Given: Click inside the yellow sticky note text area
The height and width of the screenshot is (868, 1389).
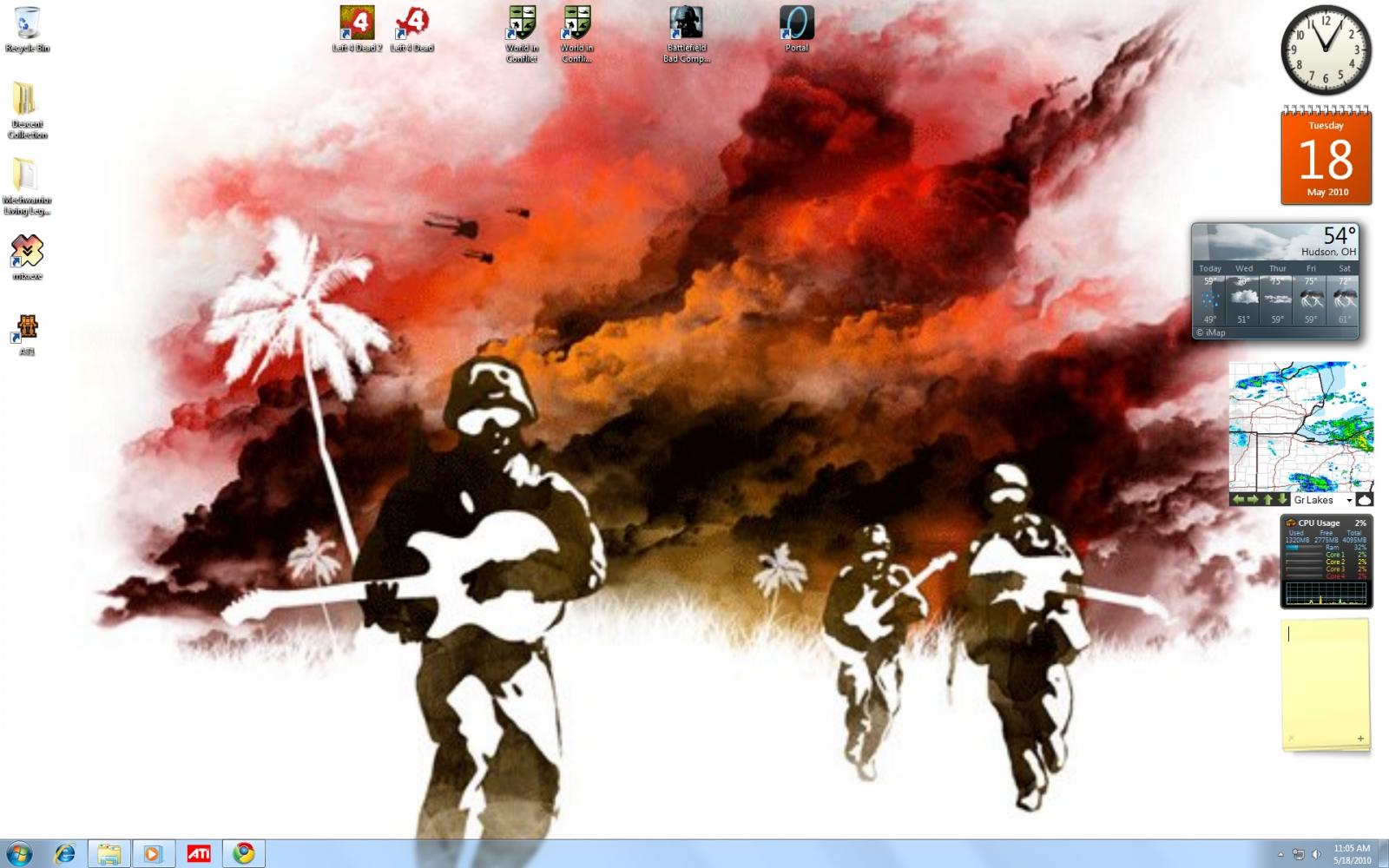Looking at the screenshot, I should click(x=1325, y=677).
